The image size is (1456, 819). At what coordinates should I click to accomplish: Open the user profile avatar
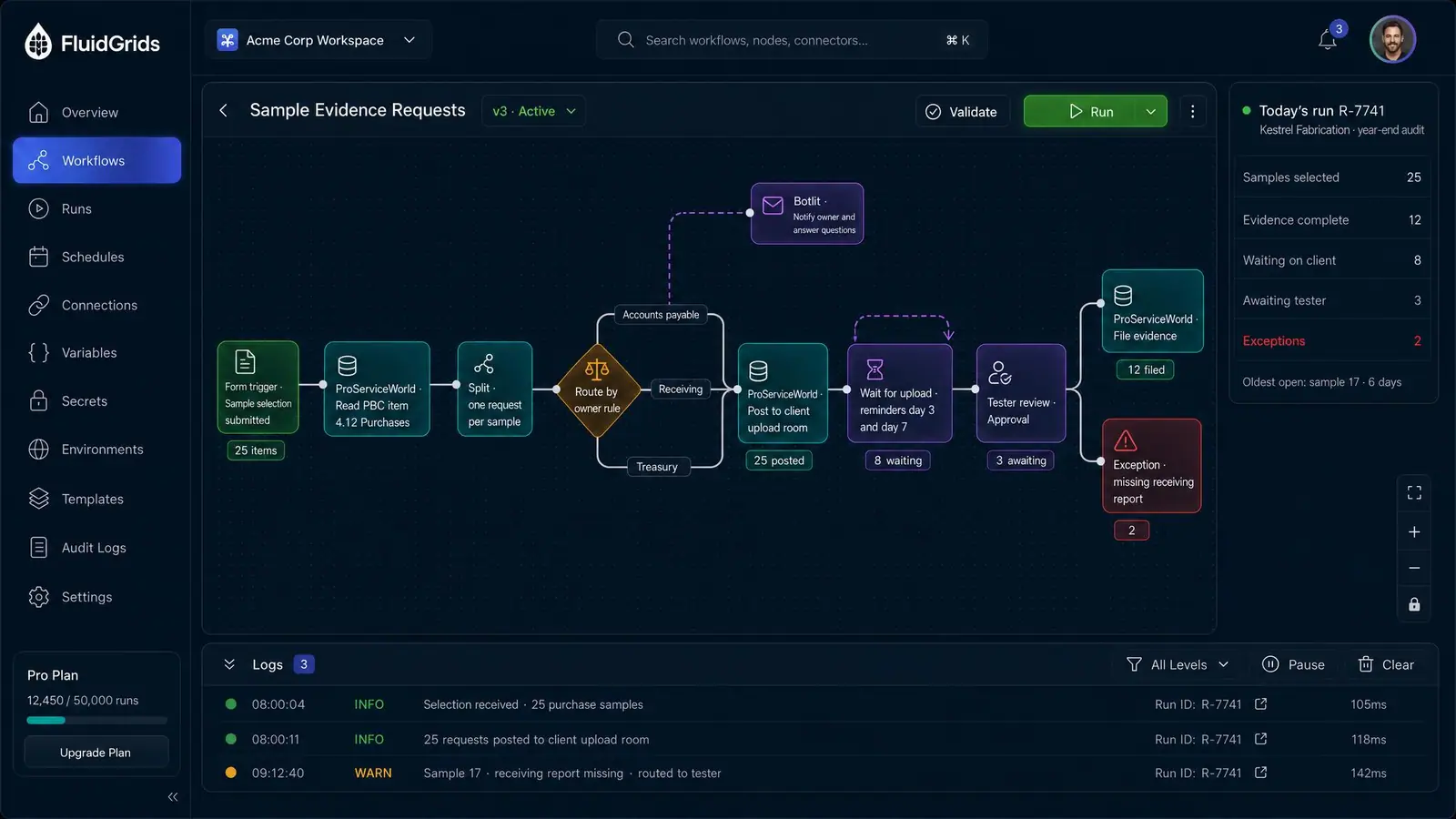coord(1392,40)
